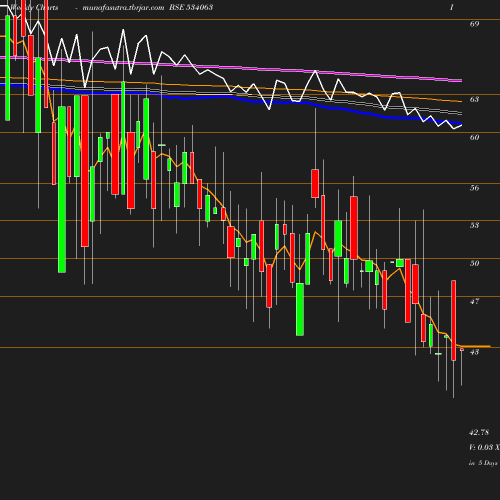500x500 pixels.
Task: Click the 'Weekly Charts' title text
Action: [34, 7]
